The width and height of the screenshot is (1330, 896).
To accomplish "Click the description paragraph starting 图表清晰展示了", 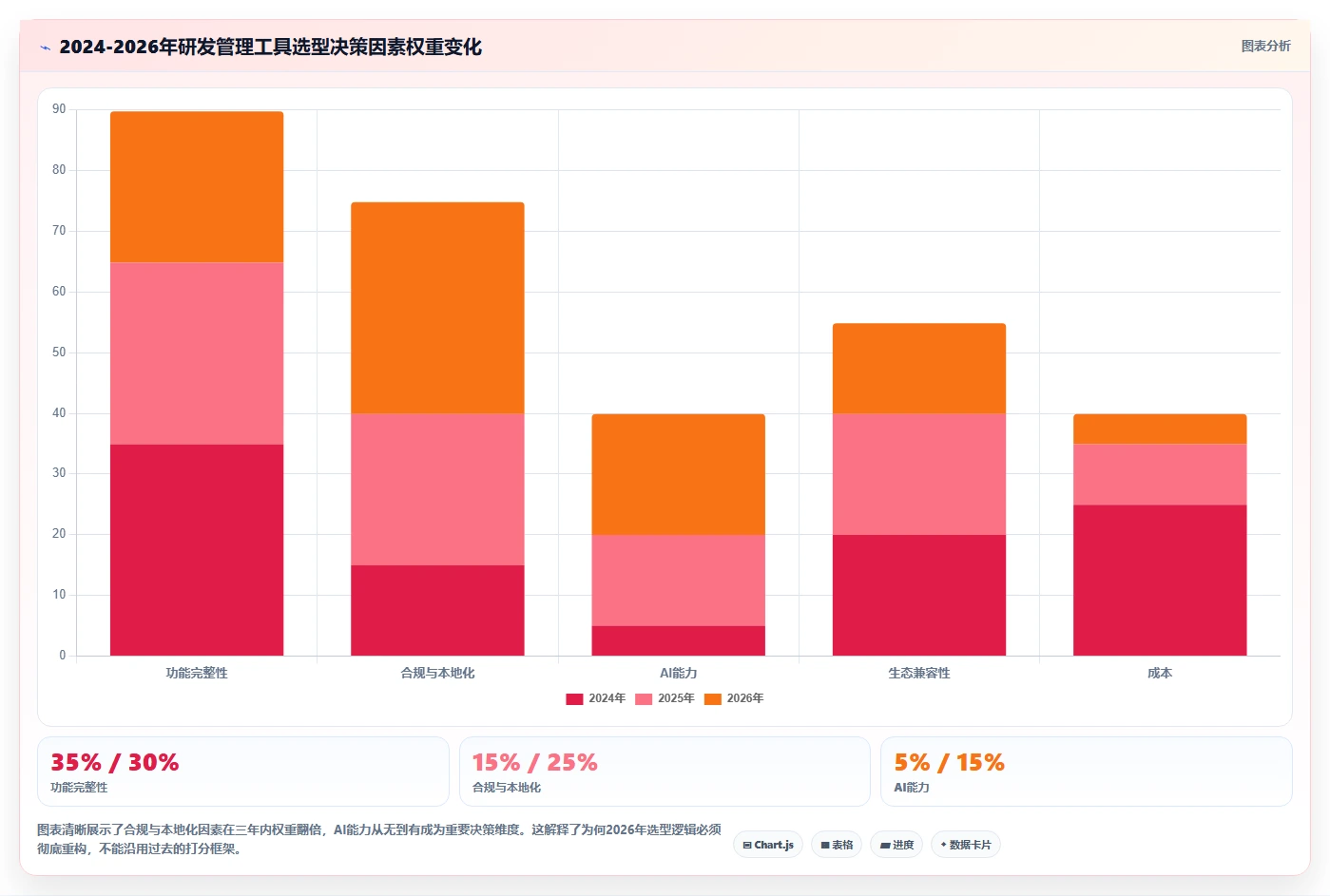I will point(379,839).
